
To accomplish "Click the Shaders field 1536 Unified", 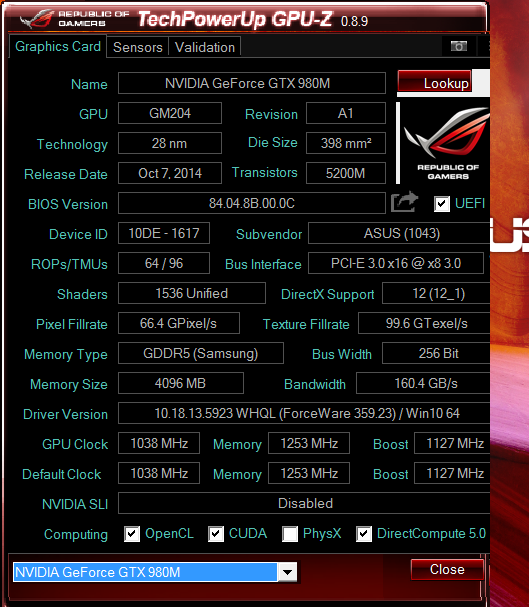I will tap(192, 293).
